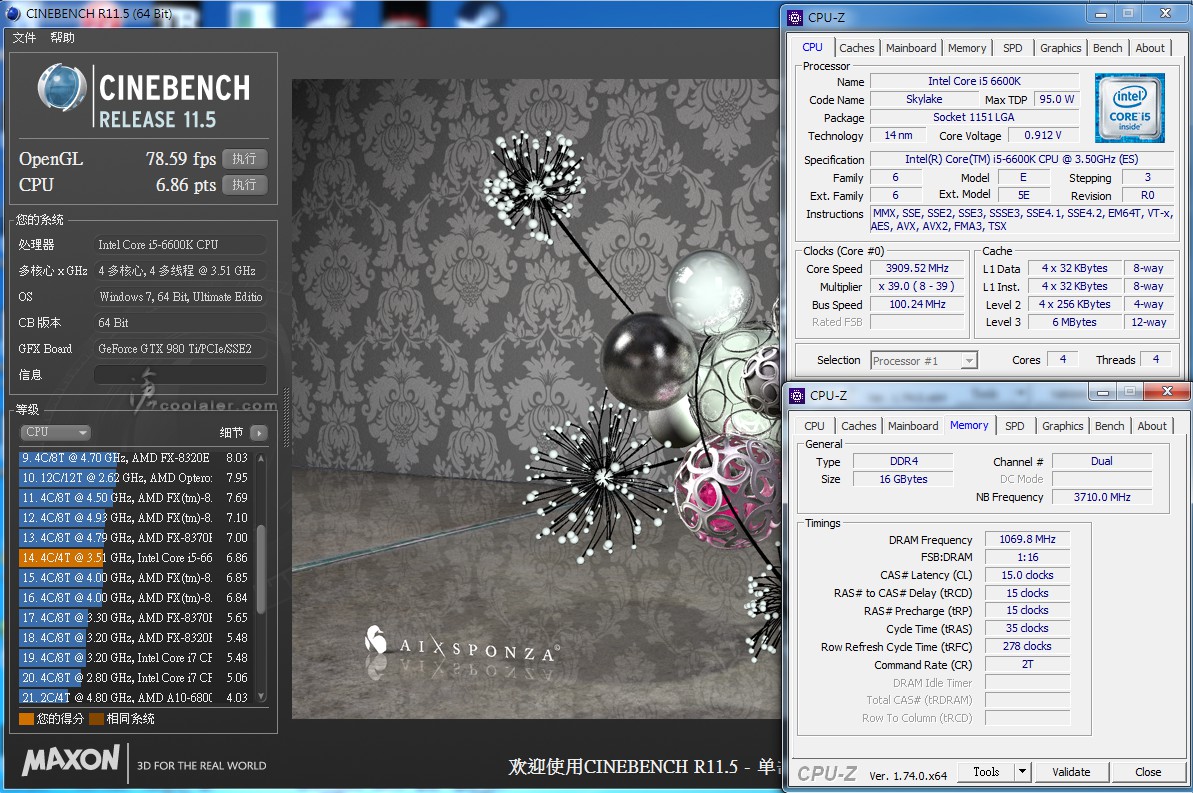Click the Validate button
Image resolution: width=1193 pixels, height=793 pixels.
(1071, 772)
